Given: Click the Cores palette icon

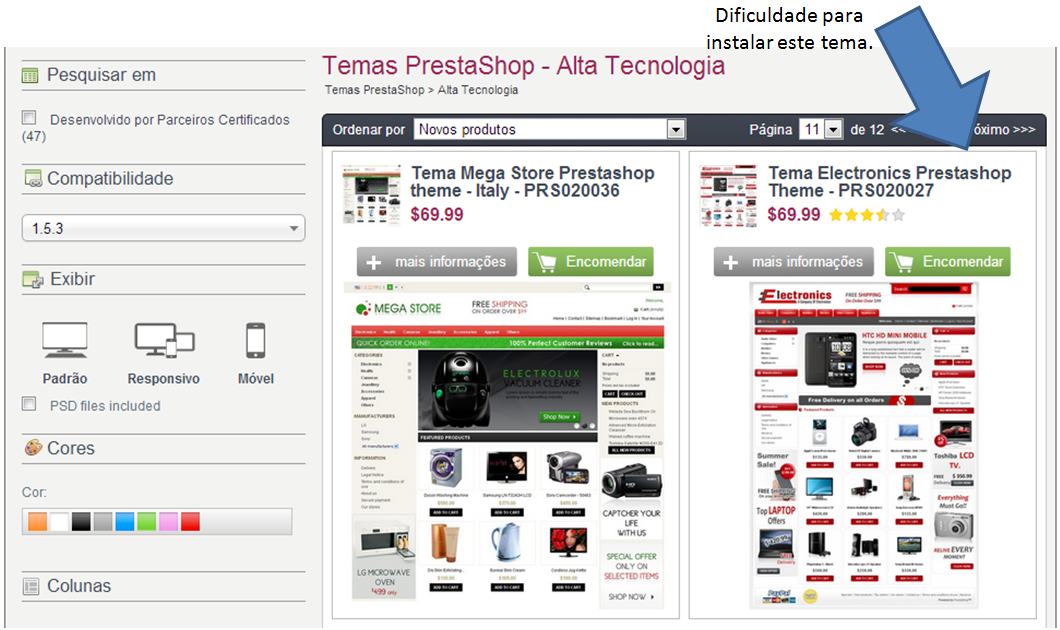Looking at the screenshot, I should [x=33, y=447].
